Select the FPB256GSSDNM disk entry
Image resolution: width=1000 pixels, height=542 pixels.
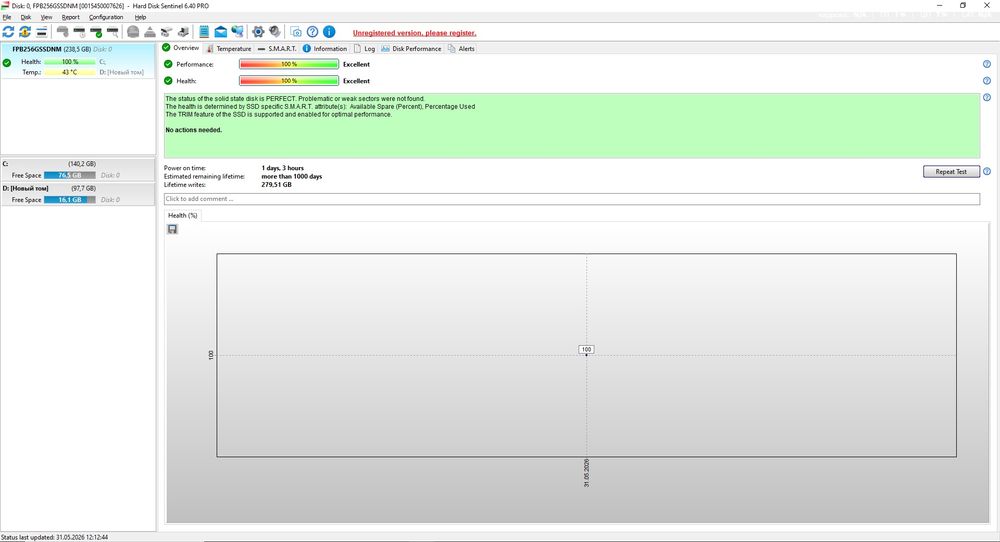point(77,61)
